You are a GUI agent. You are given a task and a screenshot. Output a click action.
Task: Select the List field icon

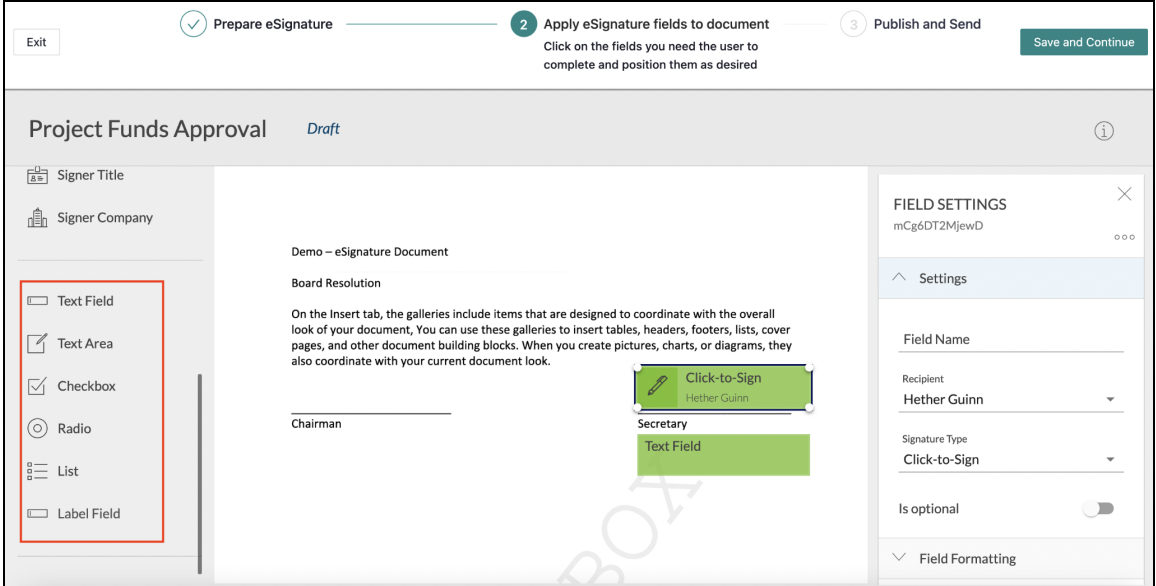[37, 471]
